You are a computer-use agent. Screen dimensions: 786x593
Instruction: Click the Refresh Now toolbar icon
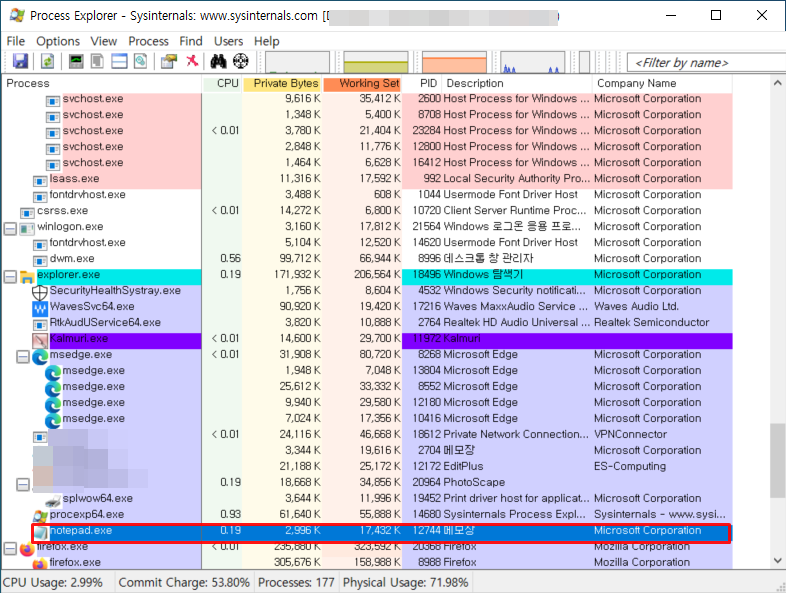(48, 61)
